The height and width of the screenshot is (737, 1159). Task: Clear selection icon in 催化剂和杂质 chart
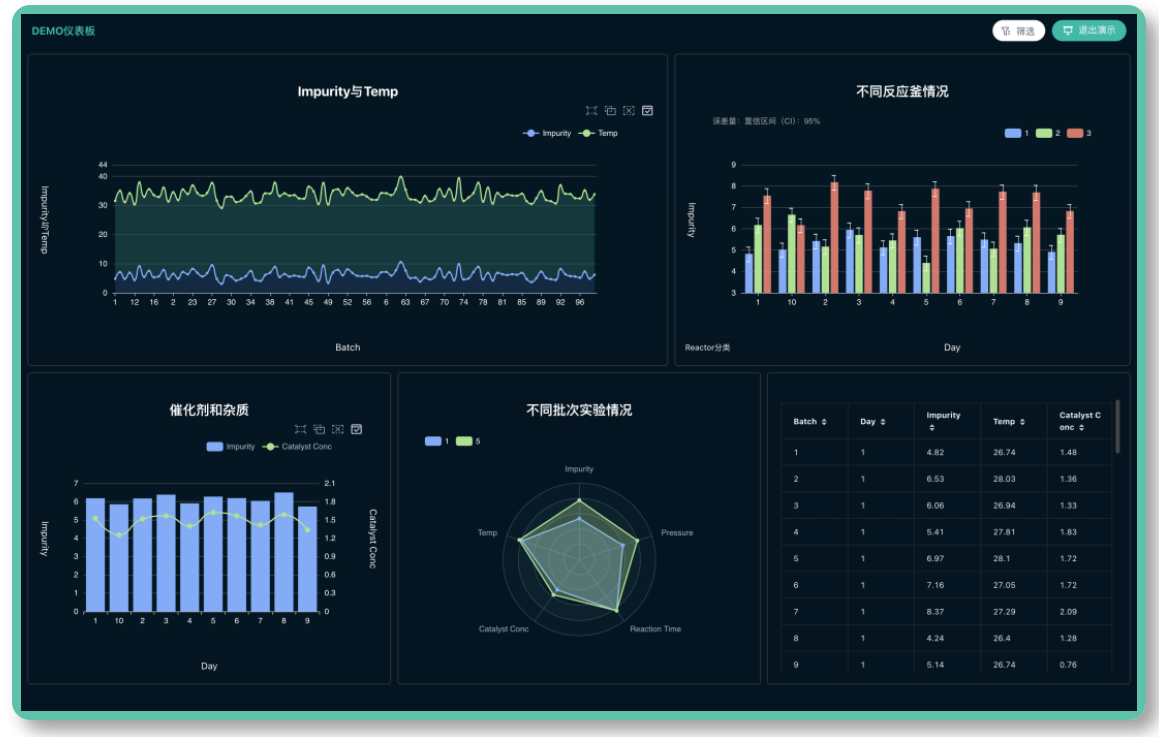(338, 429)
